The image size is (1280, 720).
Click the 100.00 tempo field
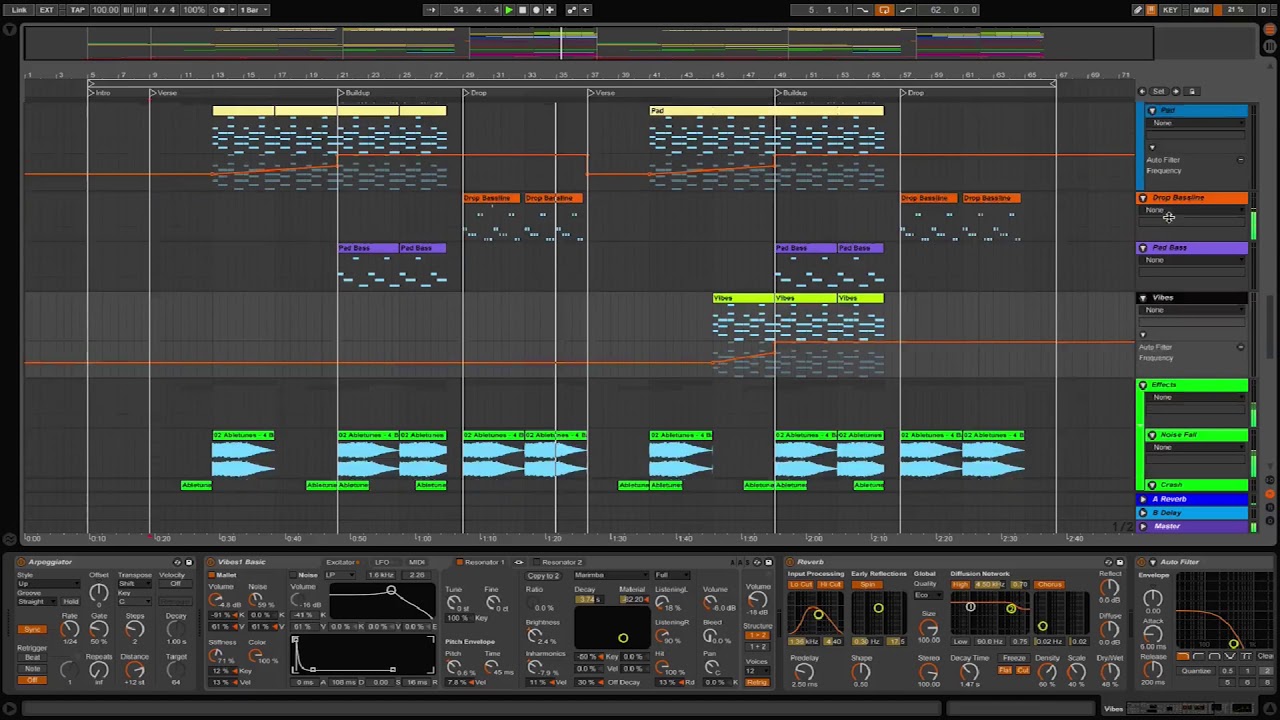pyautogui.click(x=104, y=10)
